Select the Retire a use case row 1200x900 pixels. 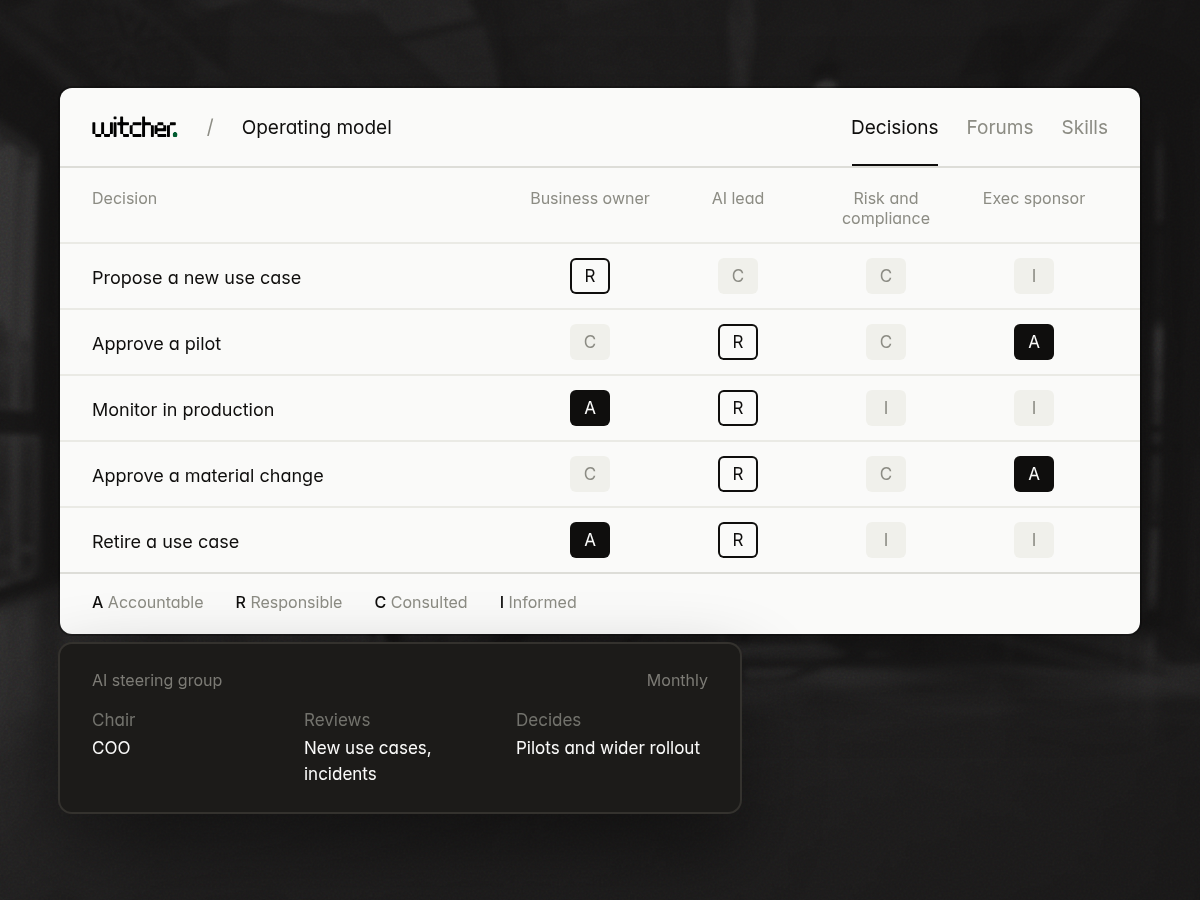(x=600, y=541)
